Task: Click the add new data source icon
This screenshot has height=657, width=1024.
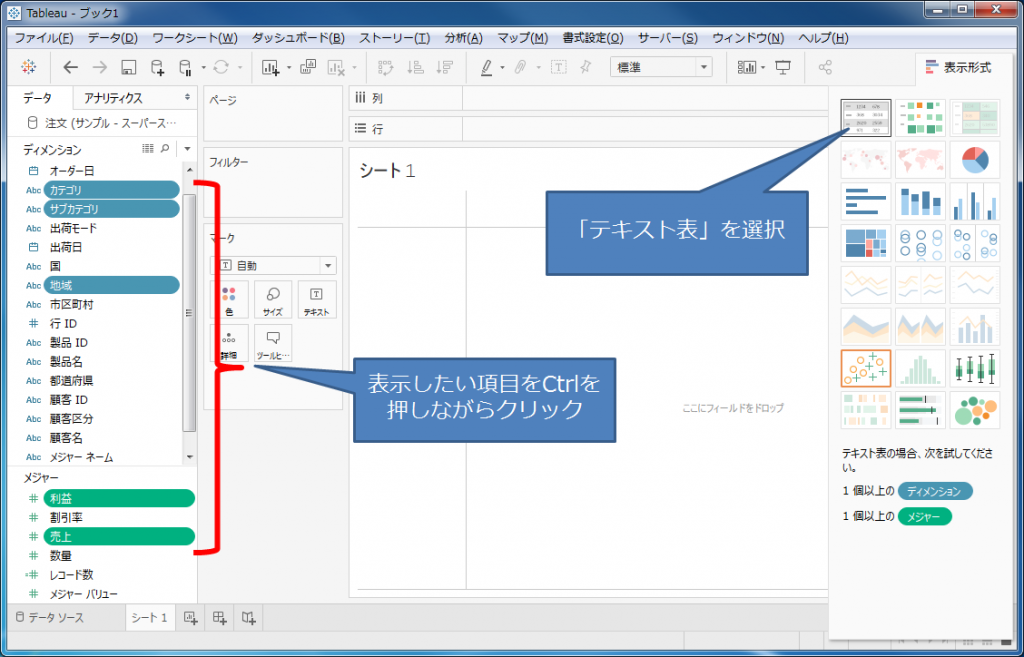Action: point(157,67)
